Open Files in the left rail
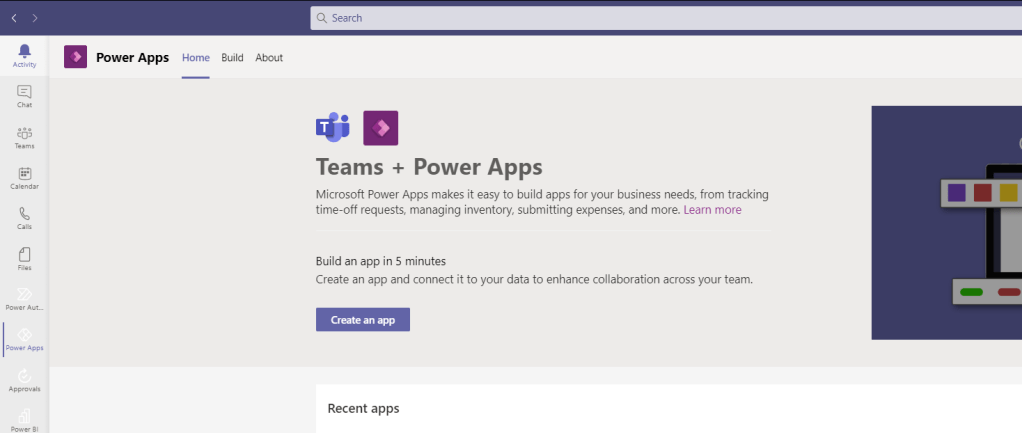The height and width of the screenshot is (433, 1022). click(24, 259)
